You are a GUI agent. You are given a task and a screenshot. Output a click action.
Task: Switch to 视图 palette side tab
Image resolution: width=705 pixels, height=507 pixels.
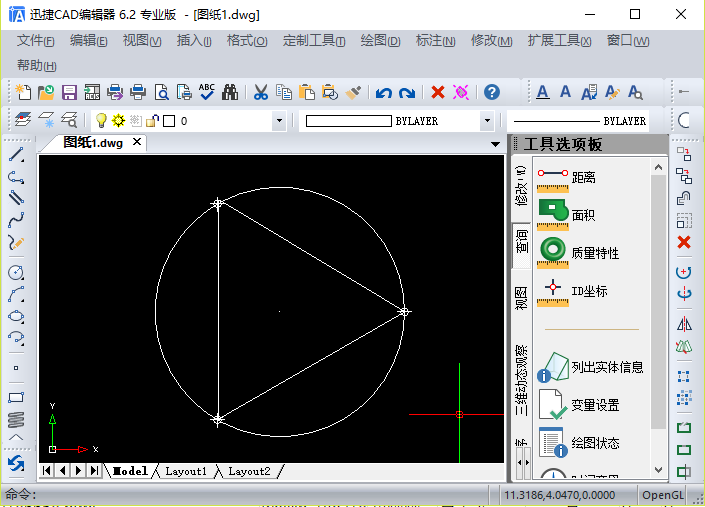click(x=521, y=298)
